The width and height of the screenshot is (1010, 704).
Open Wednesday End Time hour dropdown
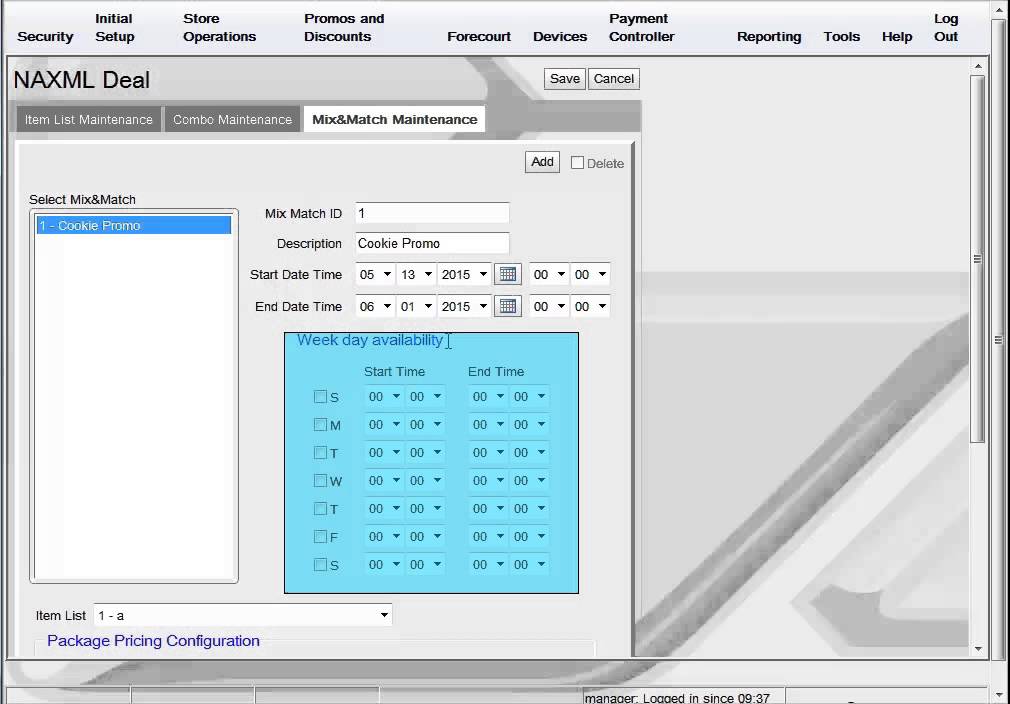coord(488,480)
